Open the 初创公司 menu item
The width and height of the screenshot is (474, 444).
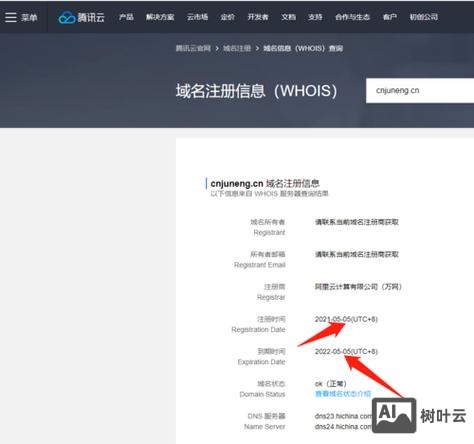click(424, 17)
